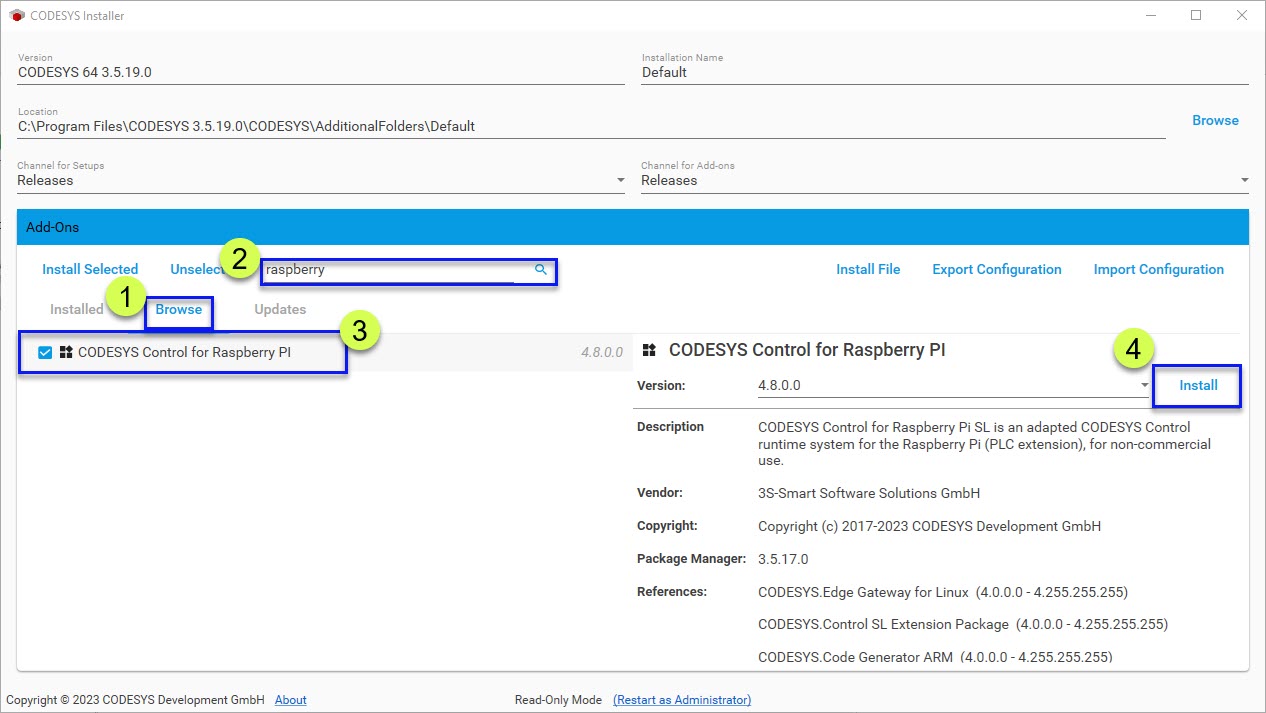Open the Channel for Setups dropdown
The image size is (1266, 713).
tap(619, 180)
